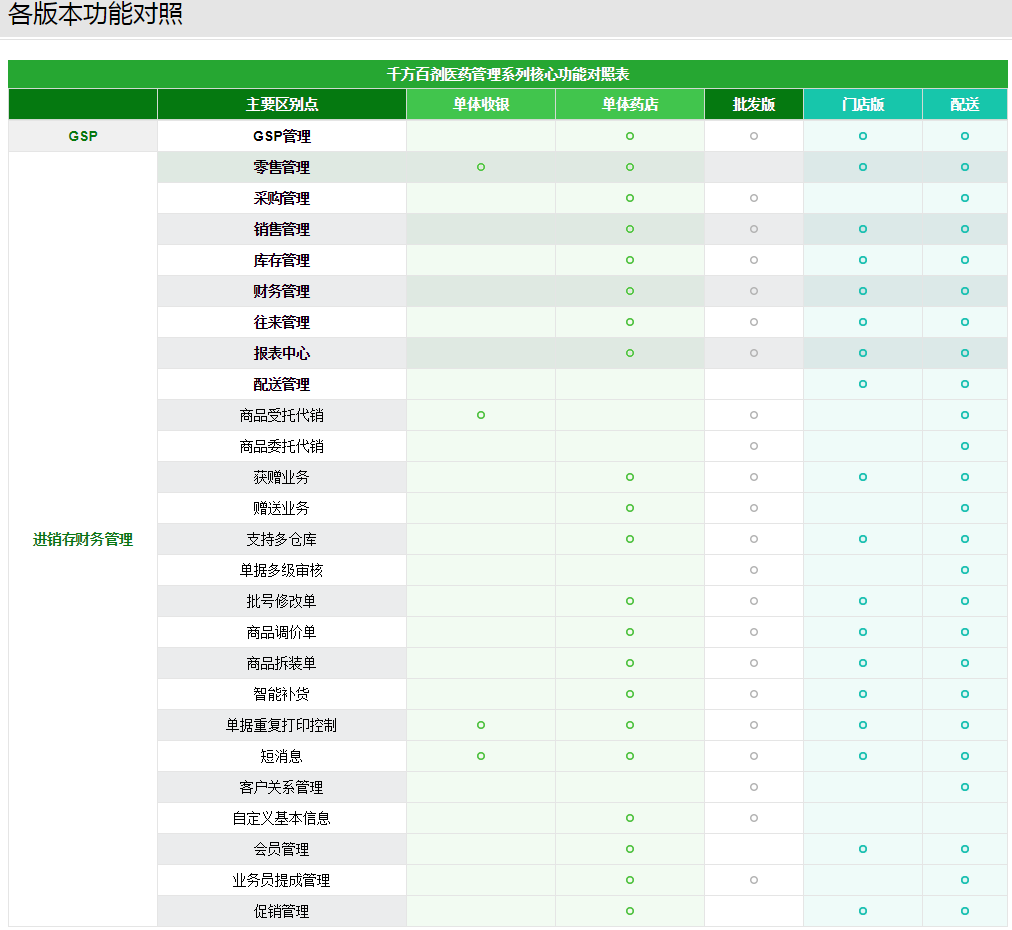
Task: Click the 促销管理 row label
Action: [x=281, y=911]
